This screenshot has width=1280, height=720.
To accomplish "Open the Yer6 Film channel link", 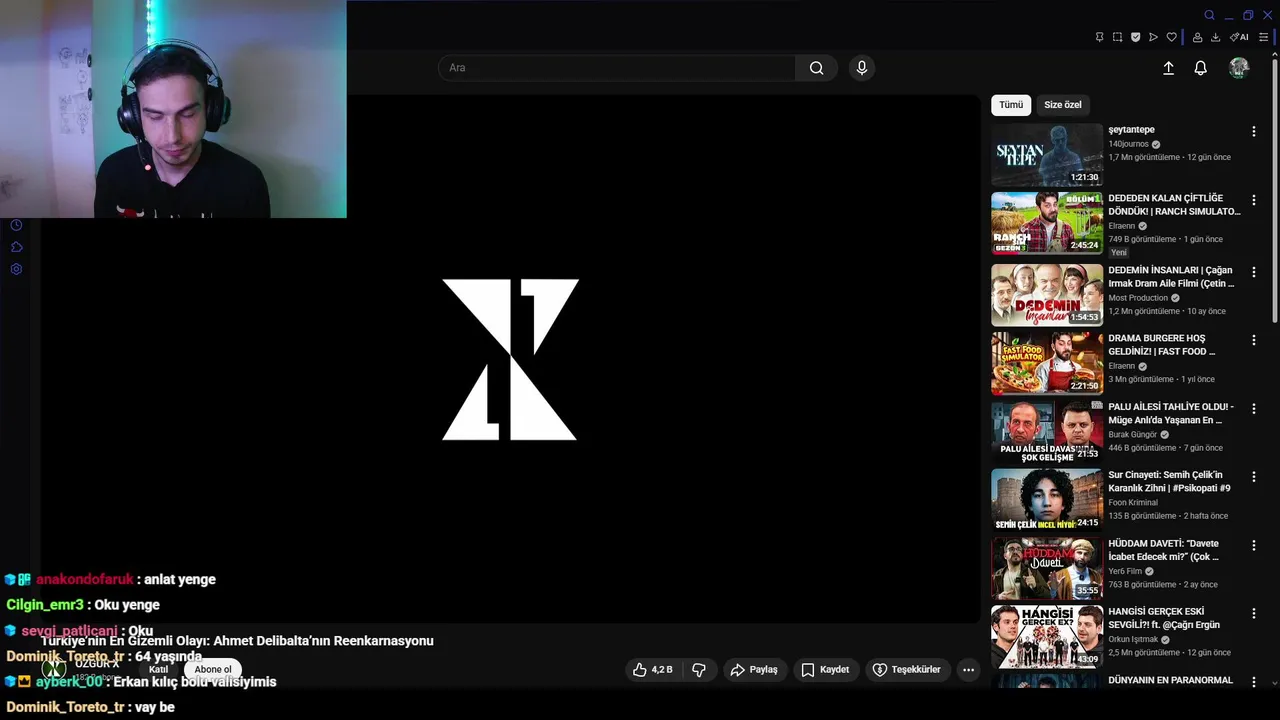I will click(1125, 571).
